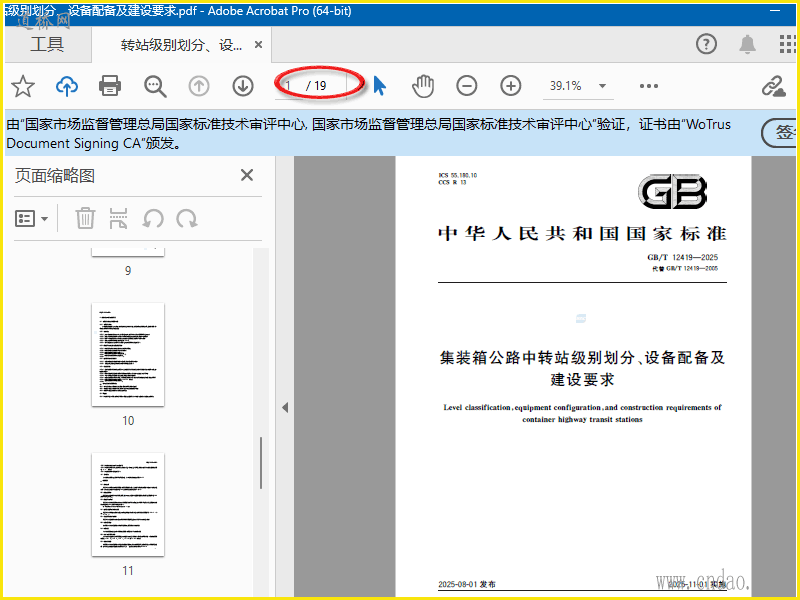Image resolution: width=800 pixels, height=600 pixels.
Task: Upload file to cloud icon
Action: tap(67, 86)
